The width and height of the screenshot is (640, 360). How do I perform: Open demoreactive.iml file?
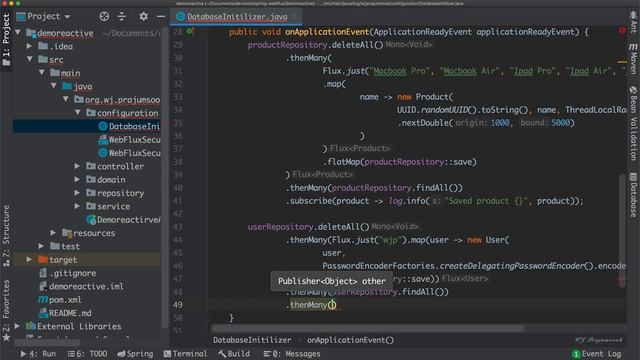tap(81, 286)
